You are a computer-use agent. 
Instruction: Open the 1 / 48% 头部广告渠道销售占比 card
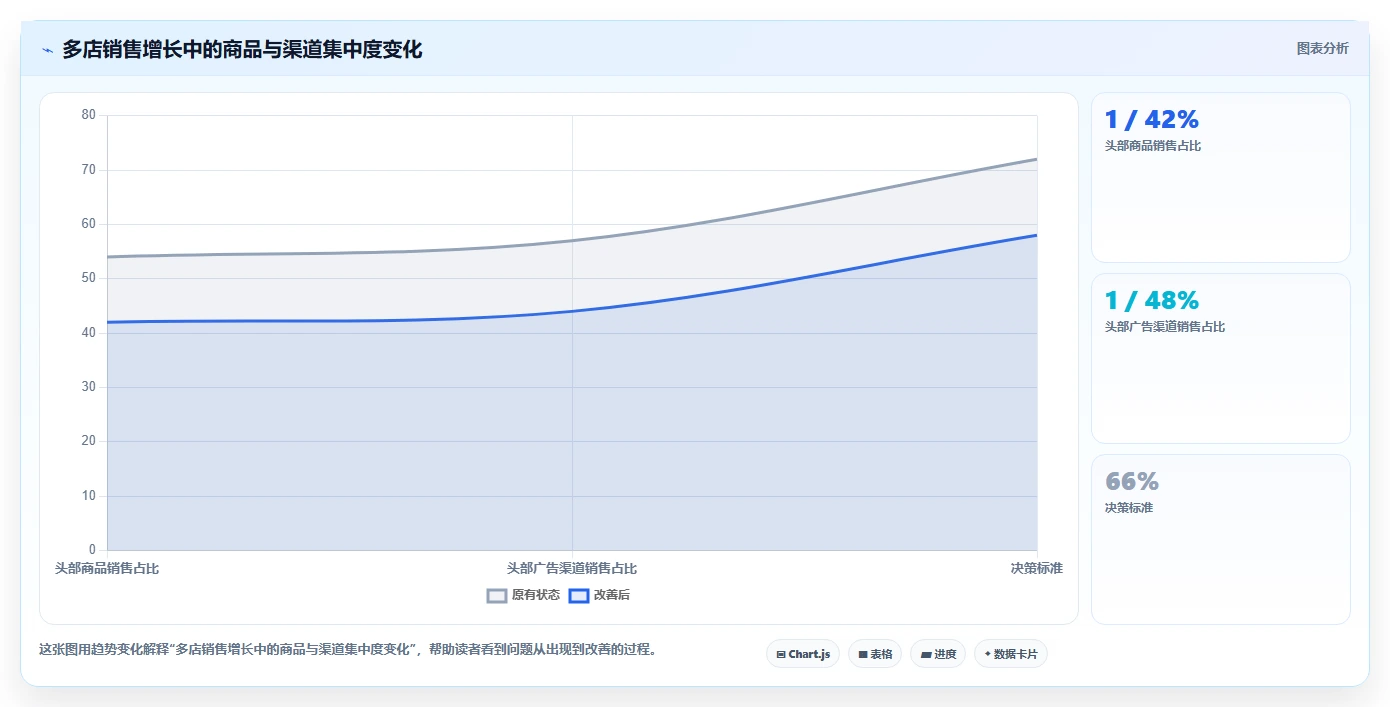pyautogui.click(x=1220, y=358)
